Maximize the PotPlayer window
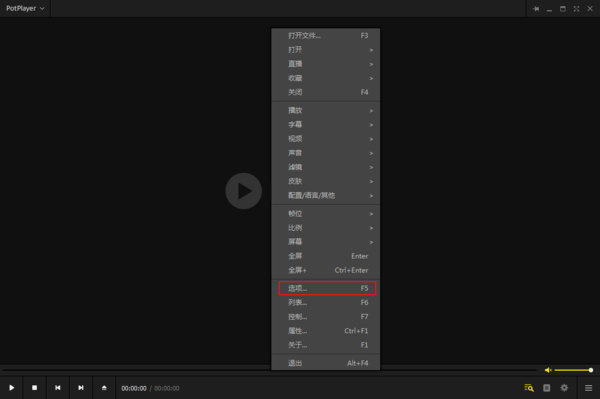Viewport: 600px width, 399px height. click(562, 8)
